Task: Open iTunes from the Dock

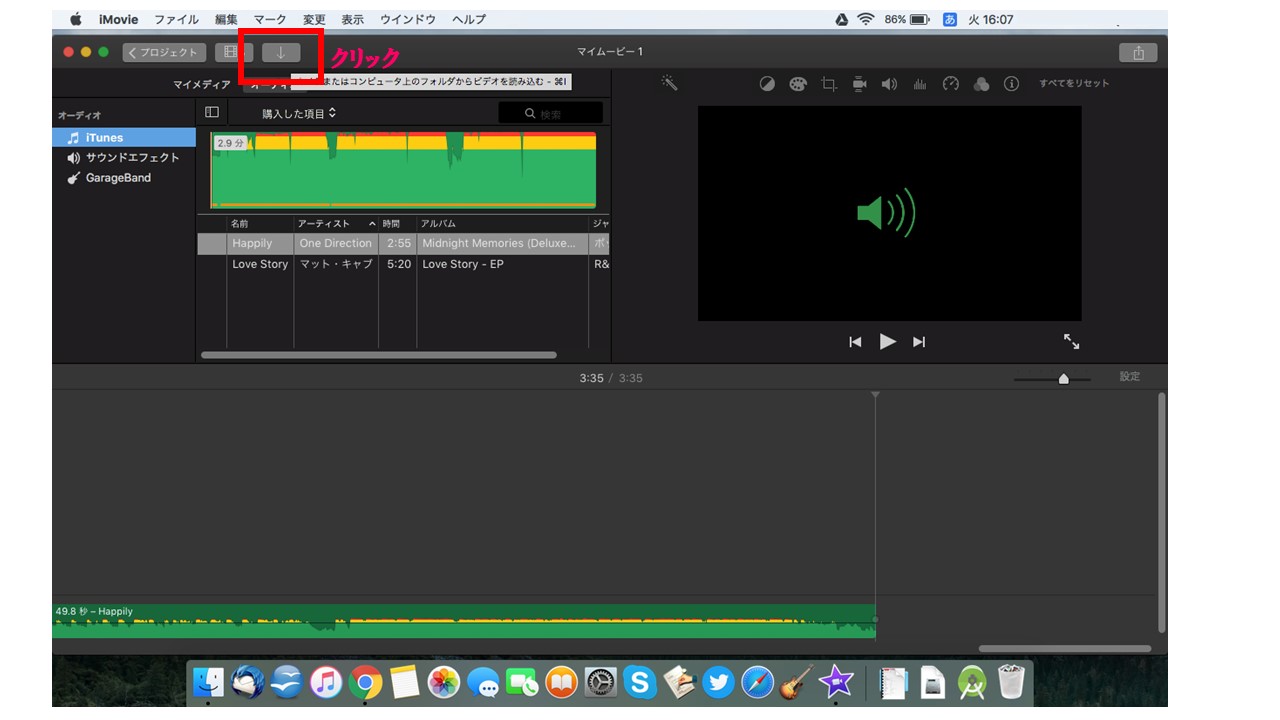Action: [x=326, y=682]
